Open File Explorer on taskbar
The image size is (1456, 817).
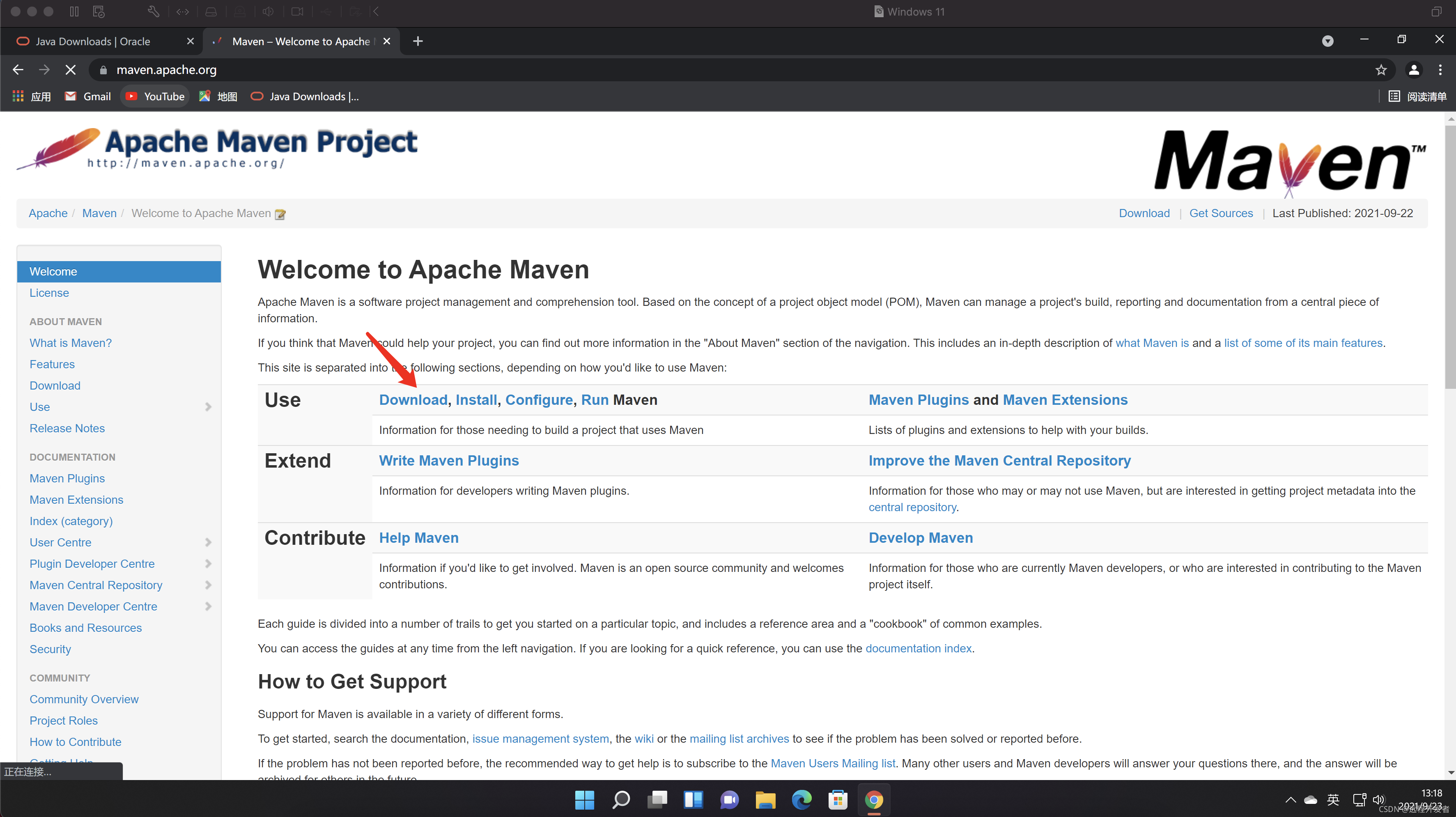pos(765,799)
